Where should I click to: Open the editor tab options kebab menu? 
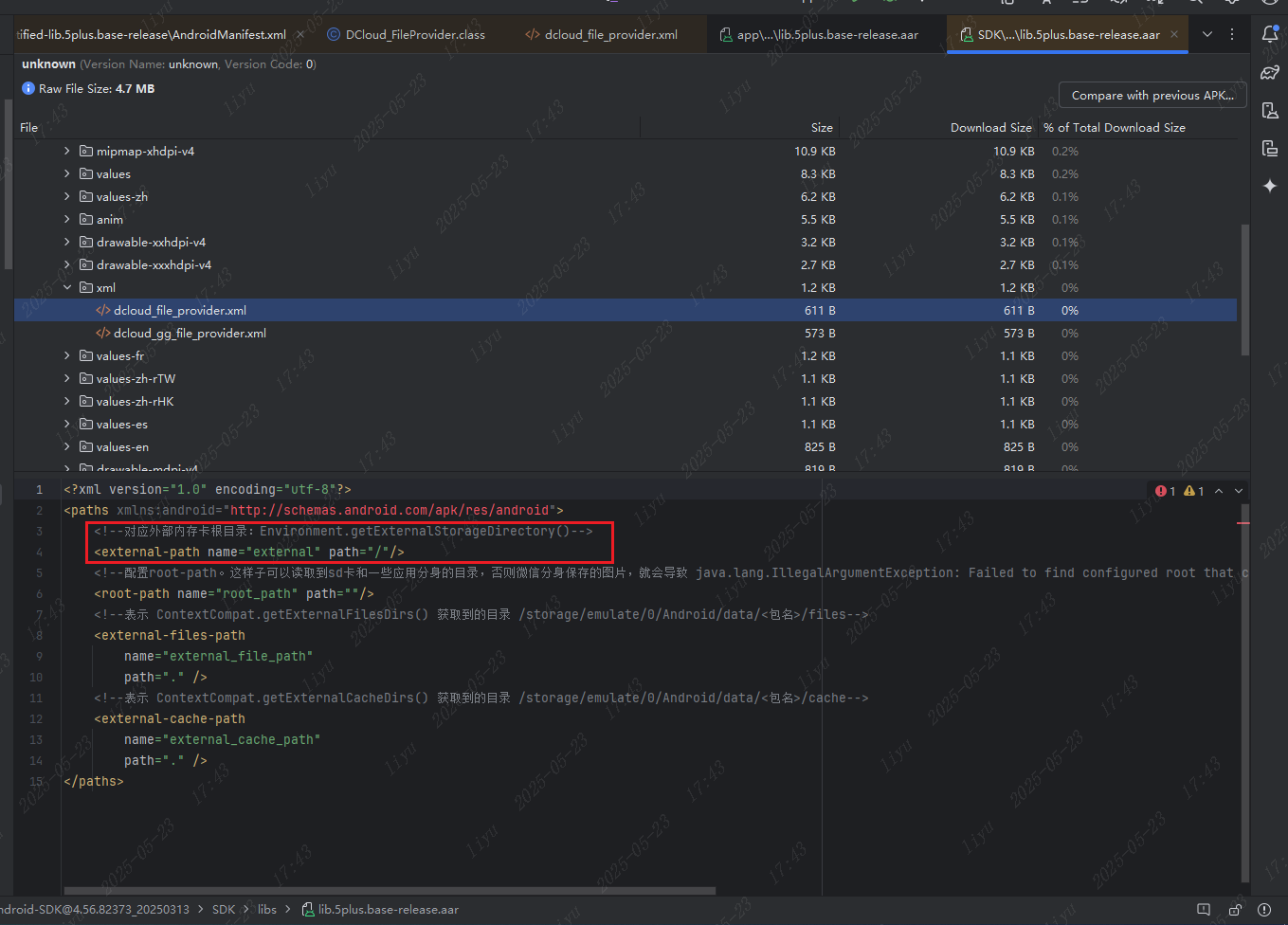click(1232, 34)
